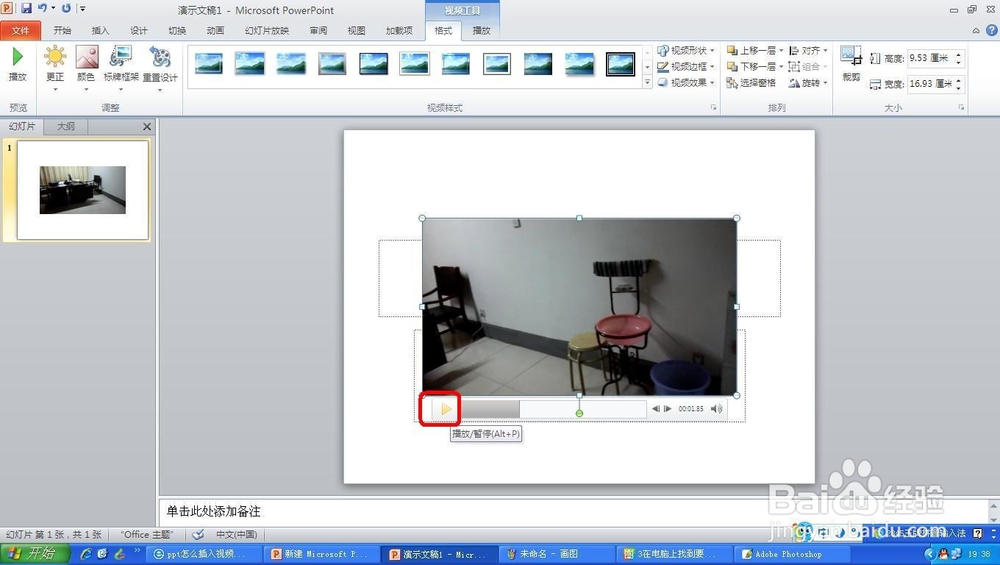
Task: Open the Align (对齐) dropdown
Action: click(808, 50)
